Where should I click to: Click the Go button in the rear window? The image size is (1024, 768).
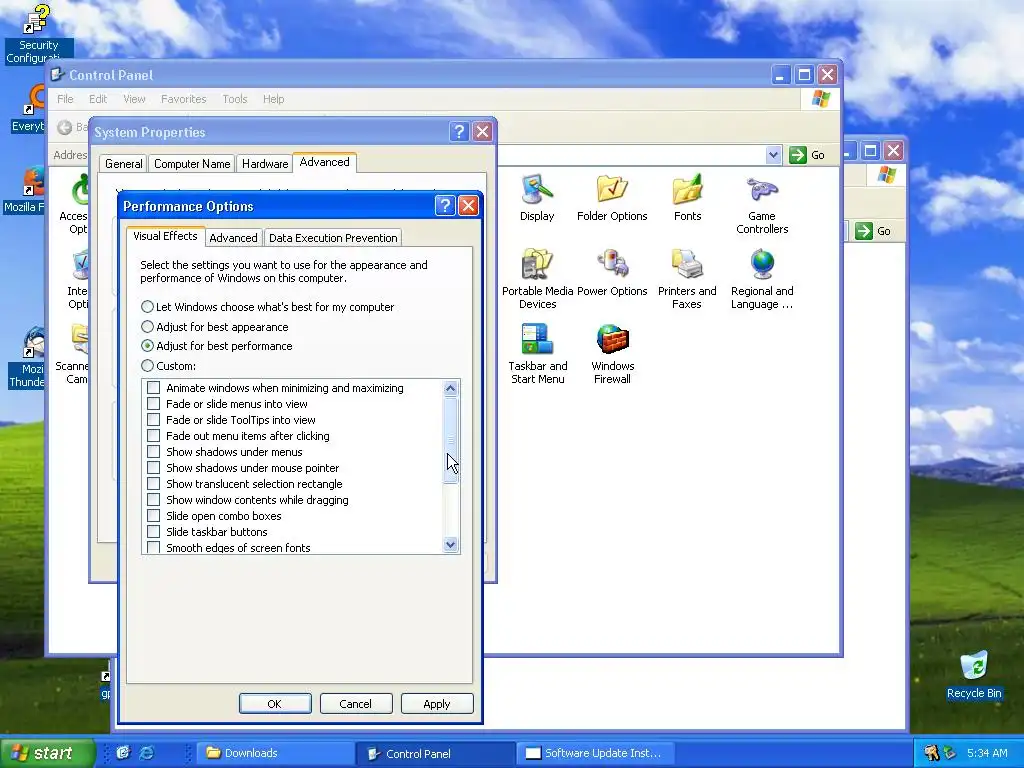pyautogui.click(x=872, y=231)
